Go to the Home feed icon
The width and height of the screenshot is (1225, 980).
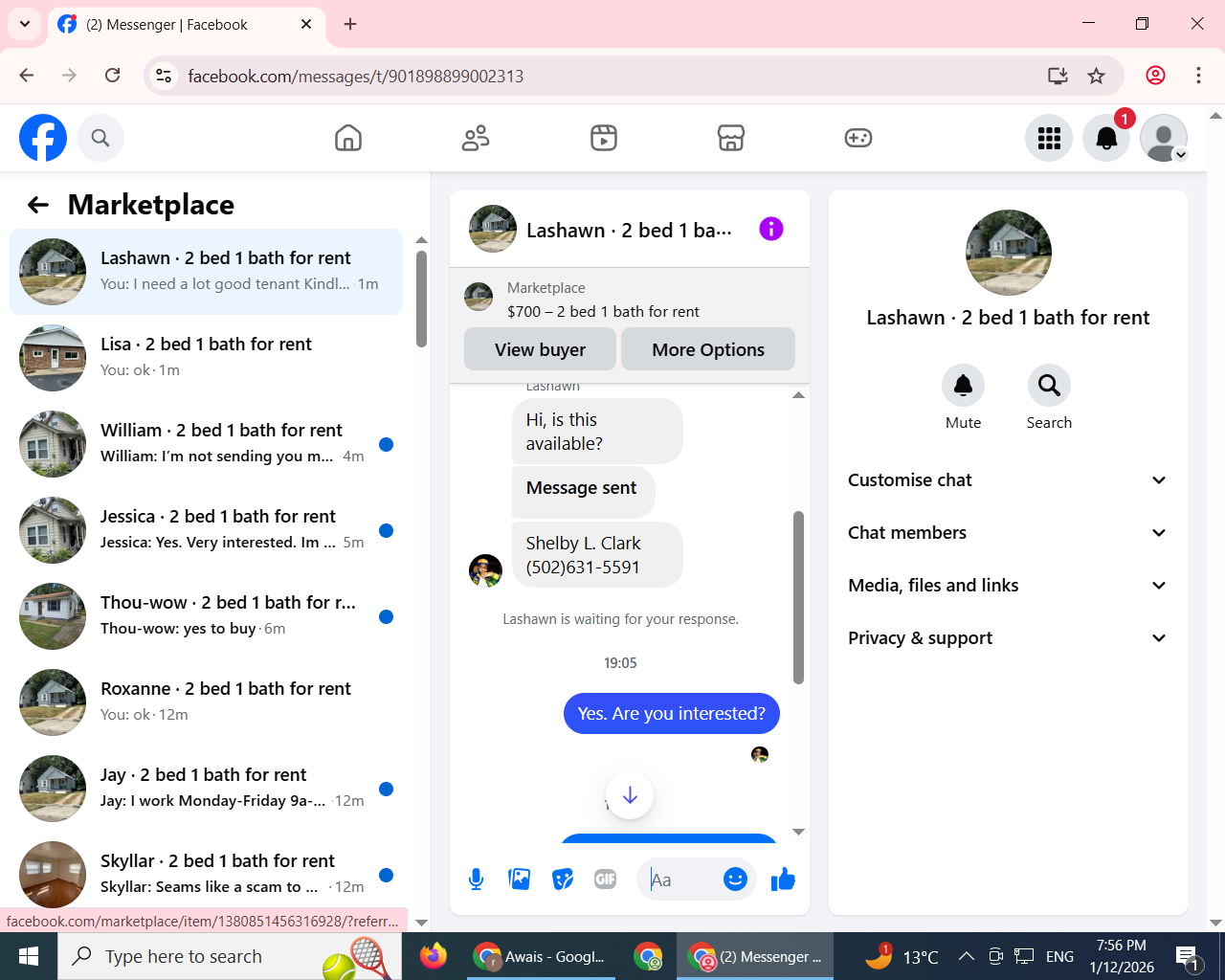pos(348,138)
